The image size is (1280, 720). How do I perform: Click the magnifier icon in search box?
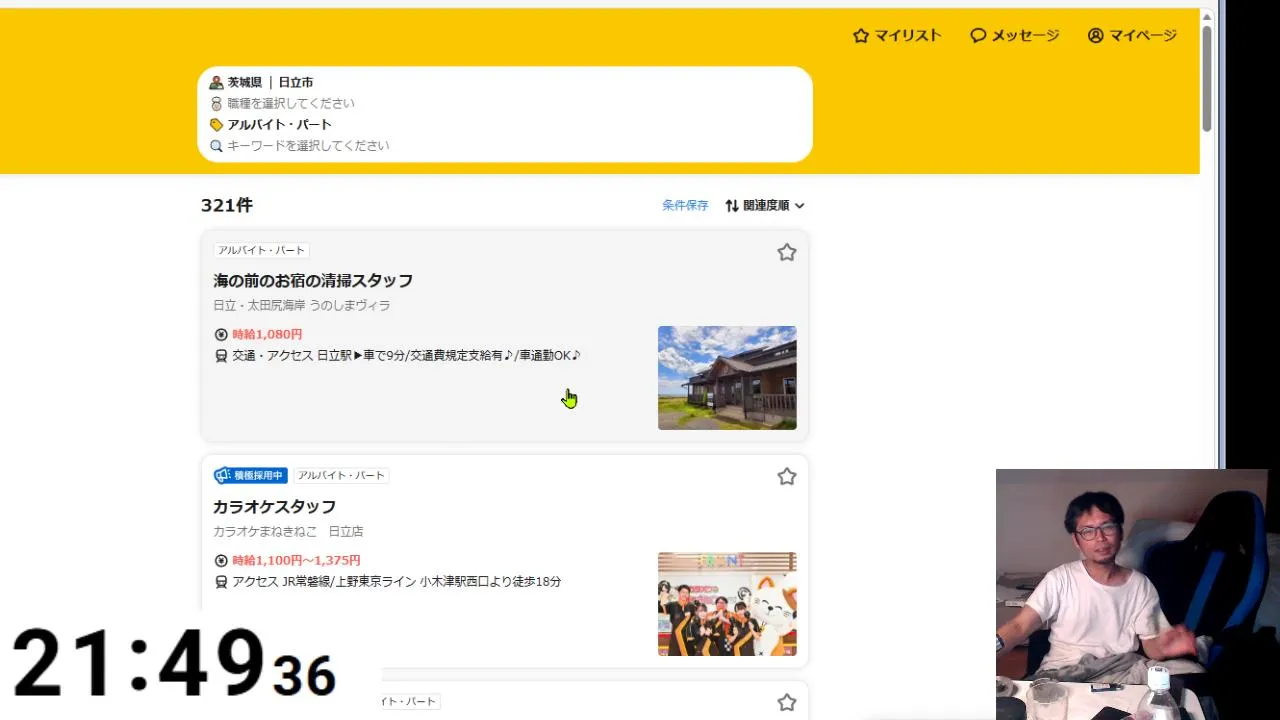click(x=216, y=145)
